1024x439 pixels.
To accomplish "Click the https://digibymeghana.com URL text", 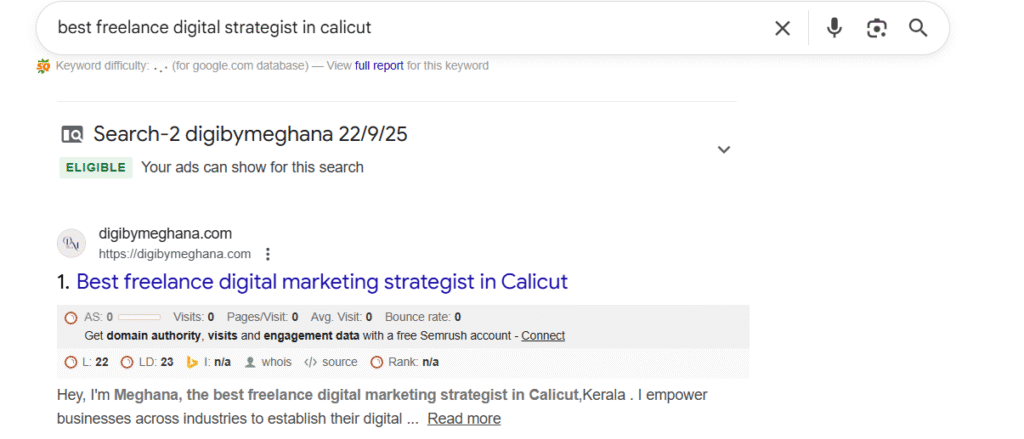I will point(174,254).
